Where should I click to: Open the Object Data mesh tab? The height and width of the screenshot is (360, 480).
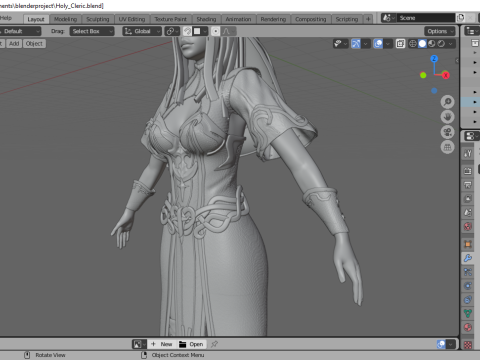tap(468, 313)
